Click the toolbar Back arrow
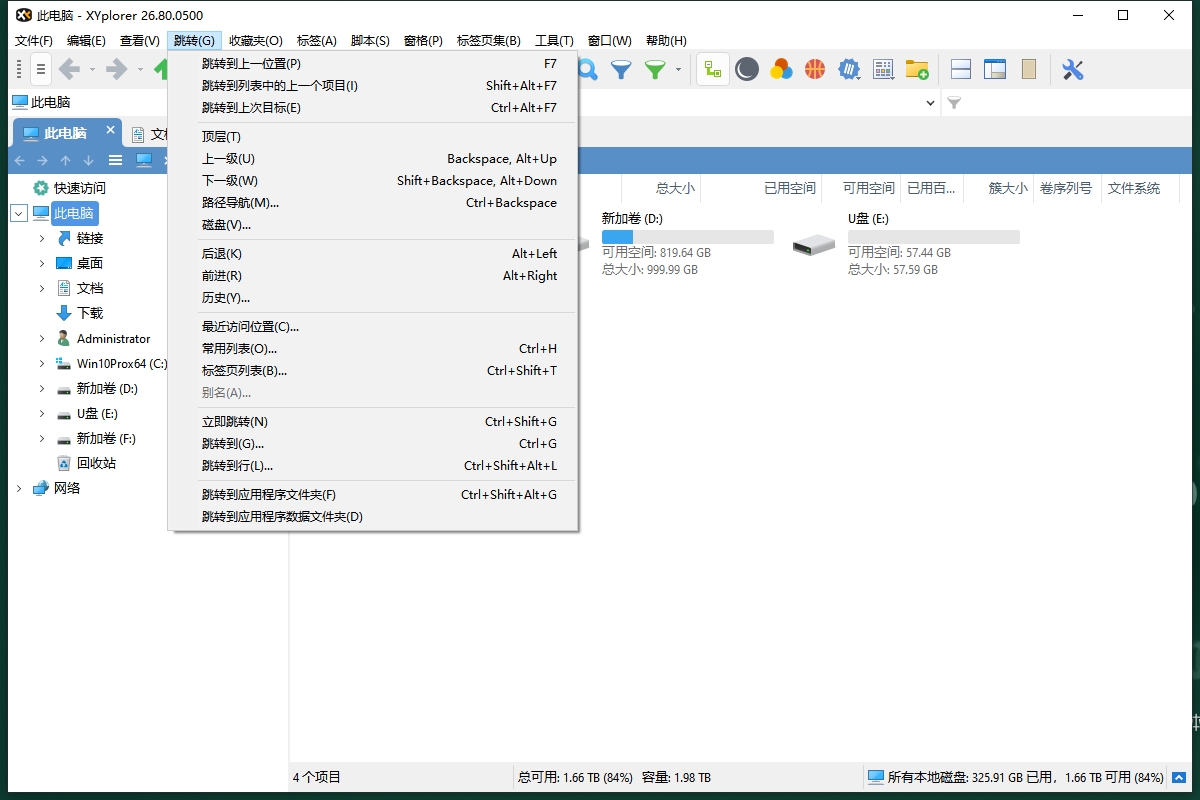The height and width of the screenshot is (800, 1200). 69,69
